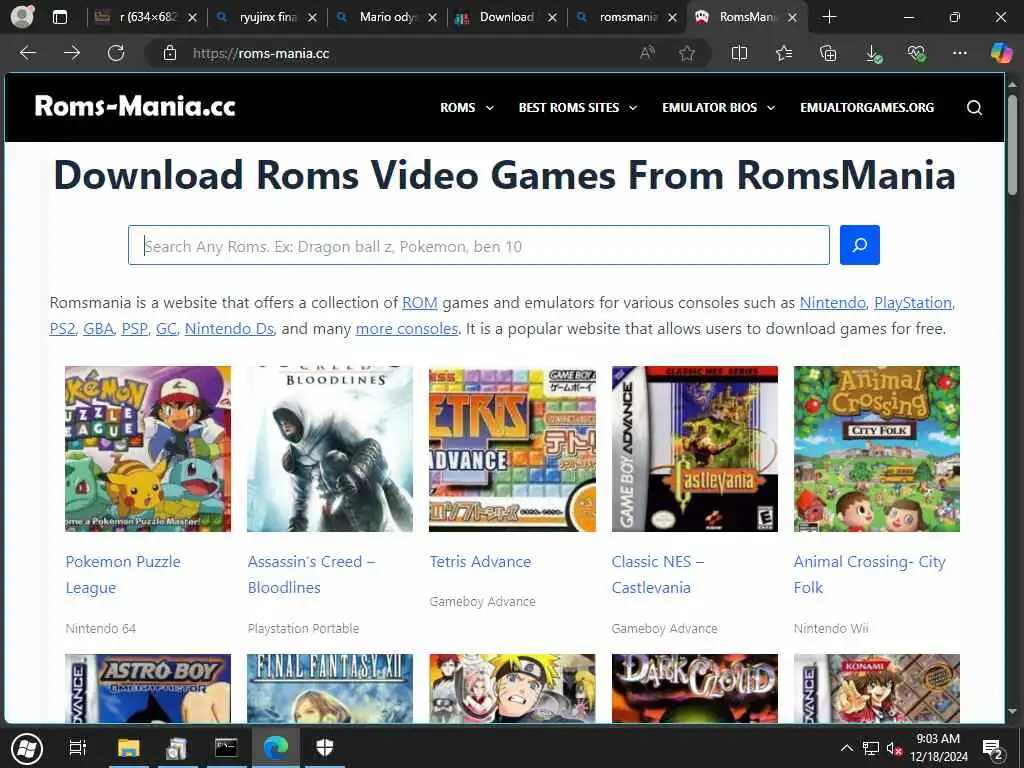Open the Dark Cloud game thumbnail
The width and height of the screenshot is (1024, 768).
[695, 688]
